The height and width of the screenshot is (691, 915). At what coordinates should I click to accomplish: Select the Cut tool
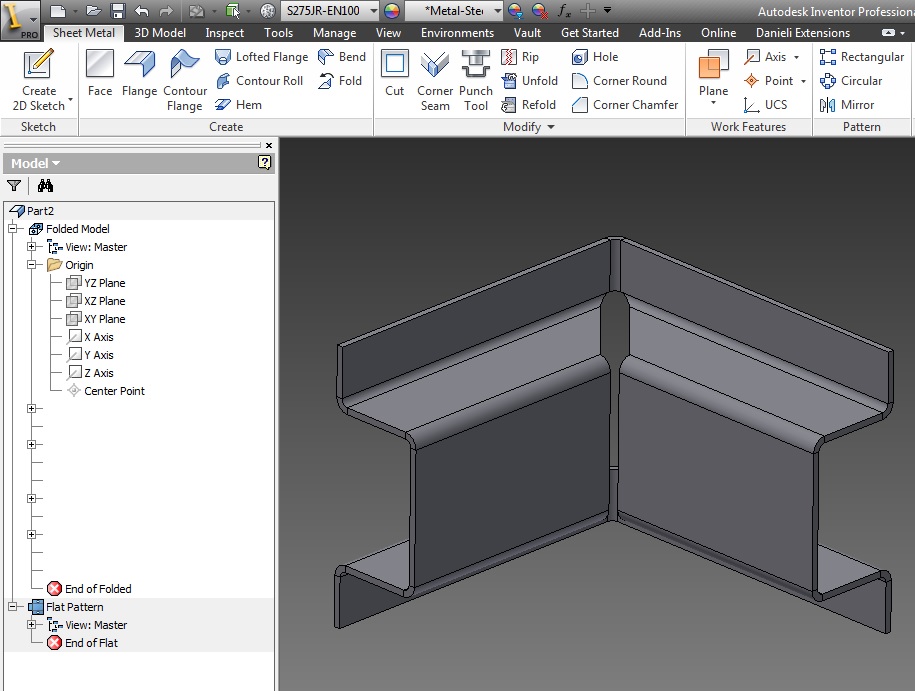(395, 75)
